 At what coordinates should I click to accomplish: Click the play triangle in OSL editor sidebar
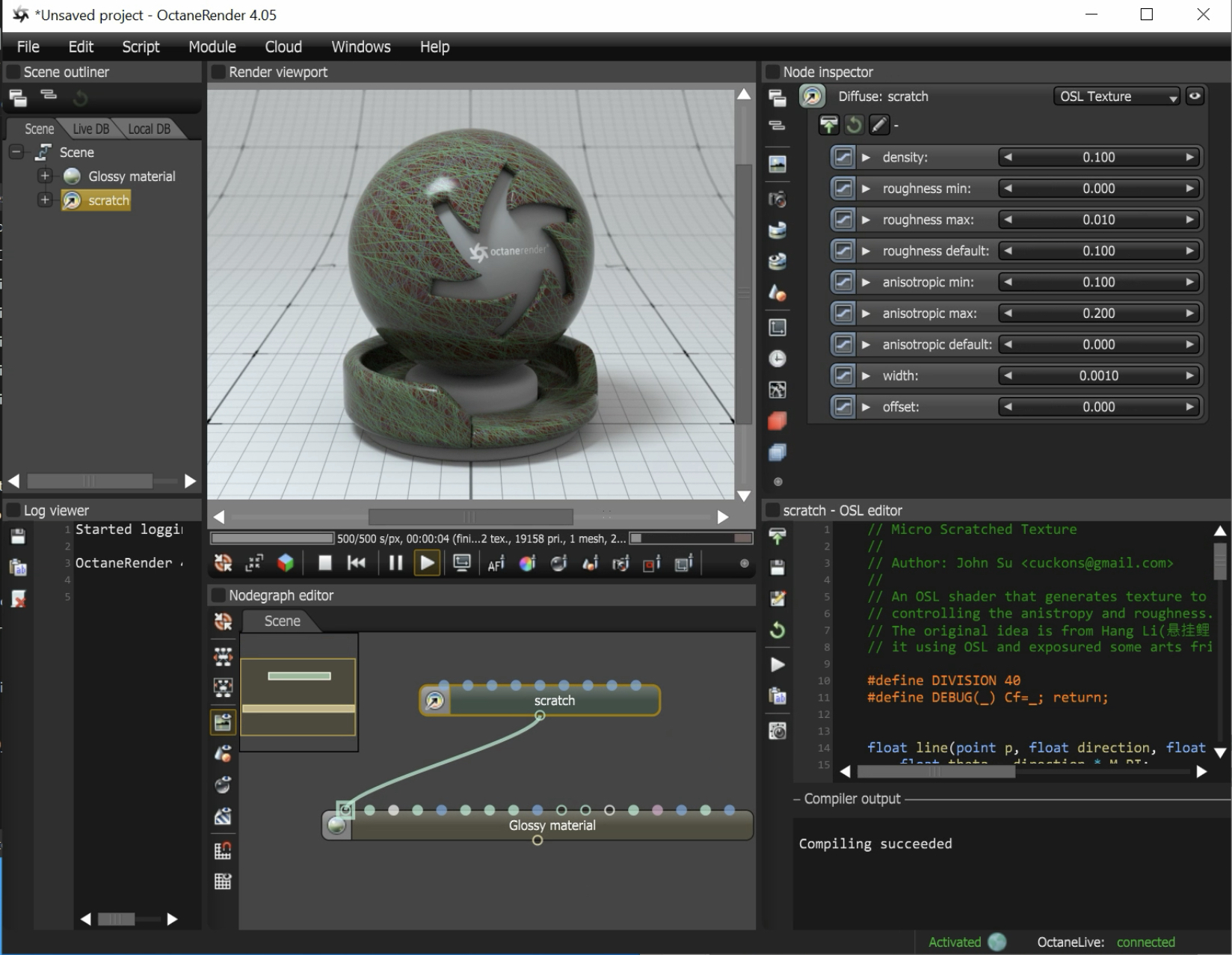click(777, 665)
